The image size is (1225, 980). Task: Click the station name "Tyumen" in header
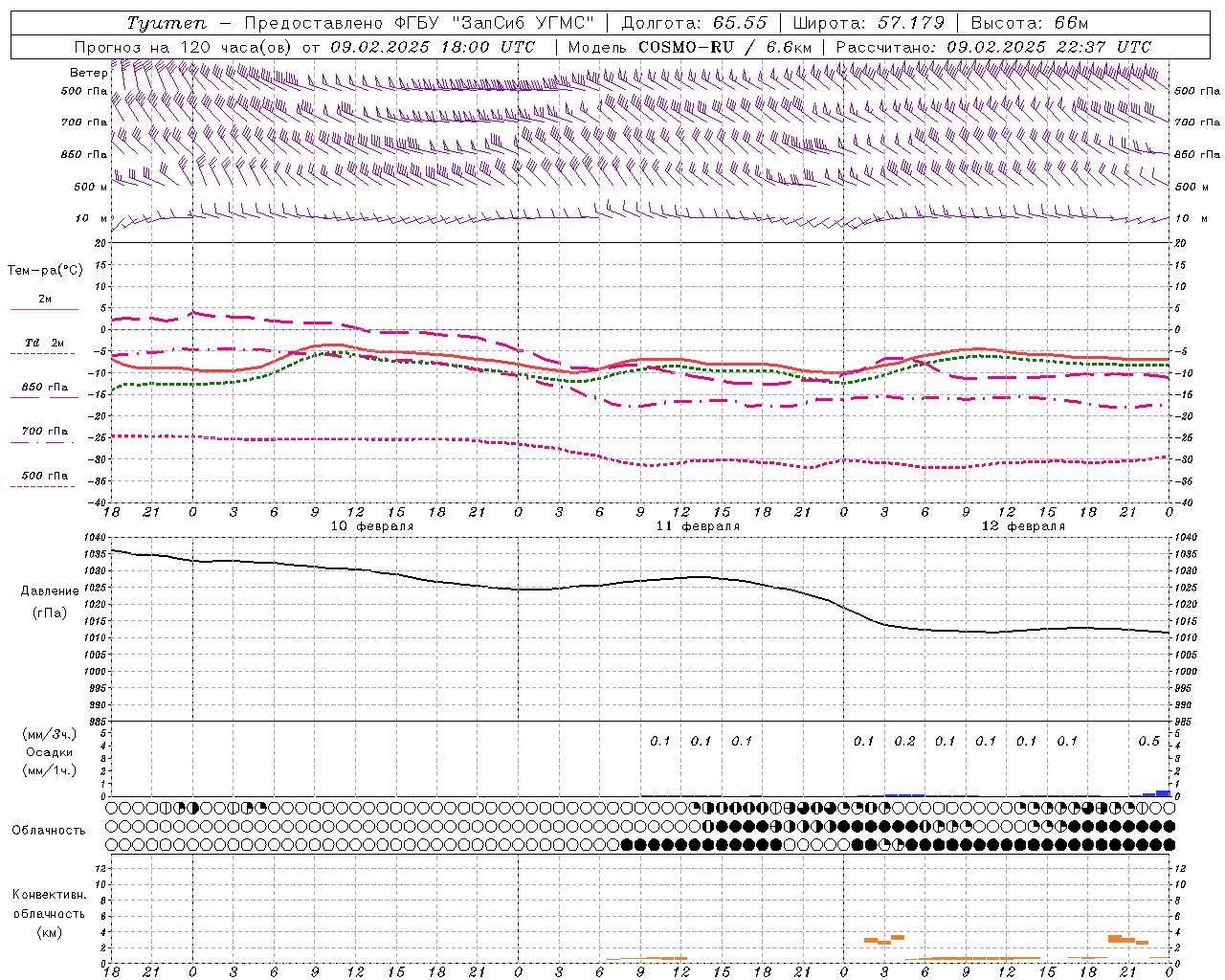point(167,23)
